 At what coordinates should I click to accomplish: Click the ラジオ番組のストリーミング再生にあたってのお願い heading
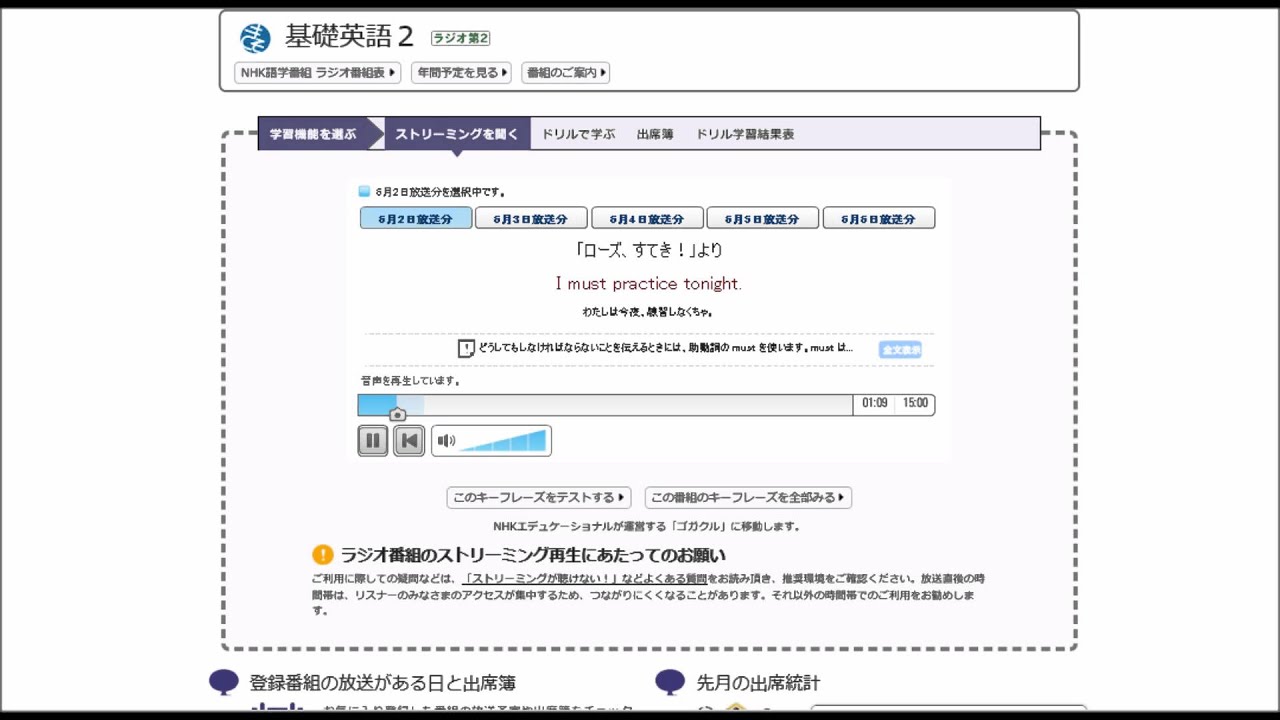[x=533, y=555]
